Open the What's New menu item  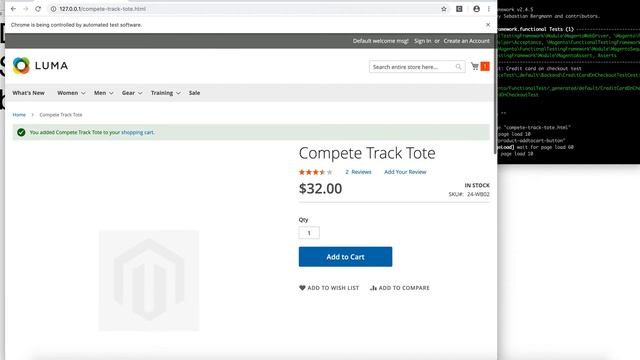pyautogui.click(x=28, y=93)
